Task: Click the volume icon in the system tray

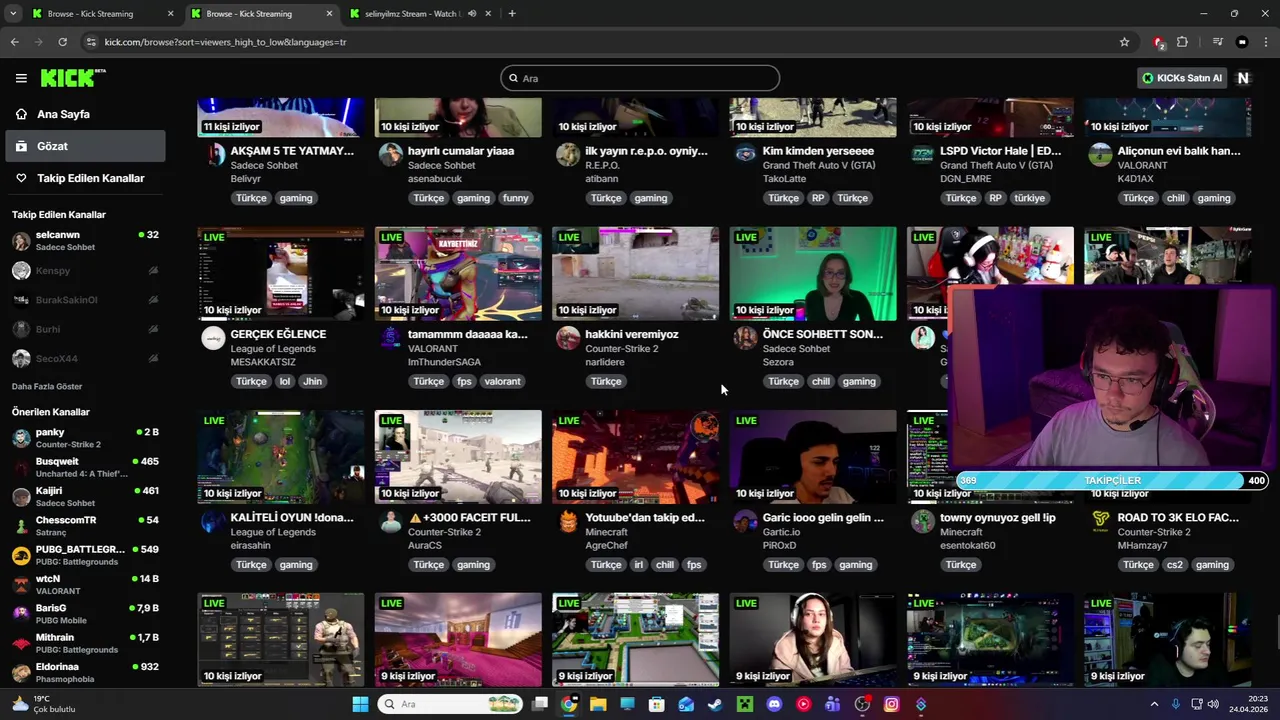Action: [x=1213, y=704]
